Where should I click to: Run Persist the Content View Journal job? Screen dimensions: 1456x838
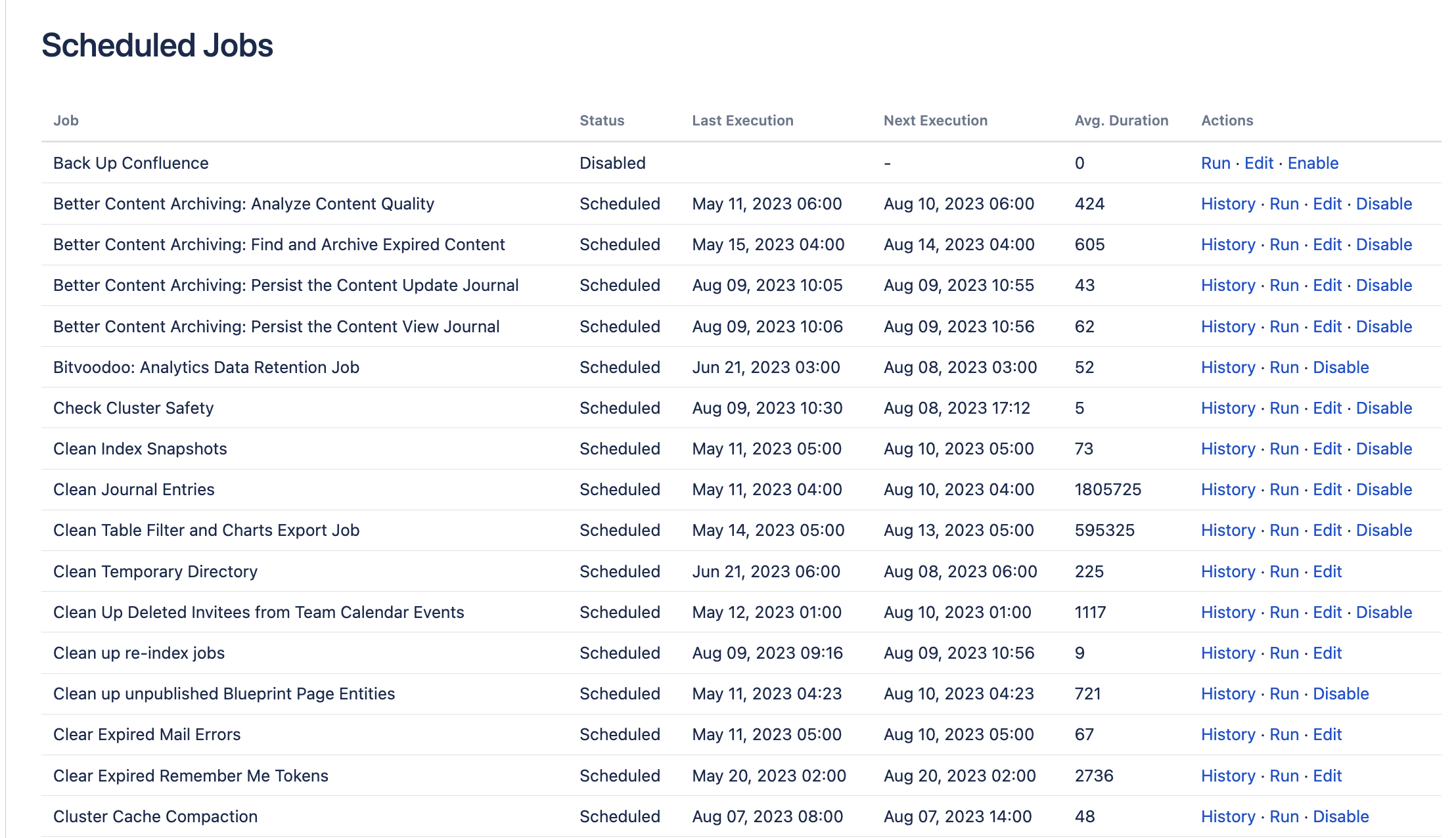click(x=1284, y=326)
